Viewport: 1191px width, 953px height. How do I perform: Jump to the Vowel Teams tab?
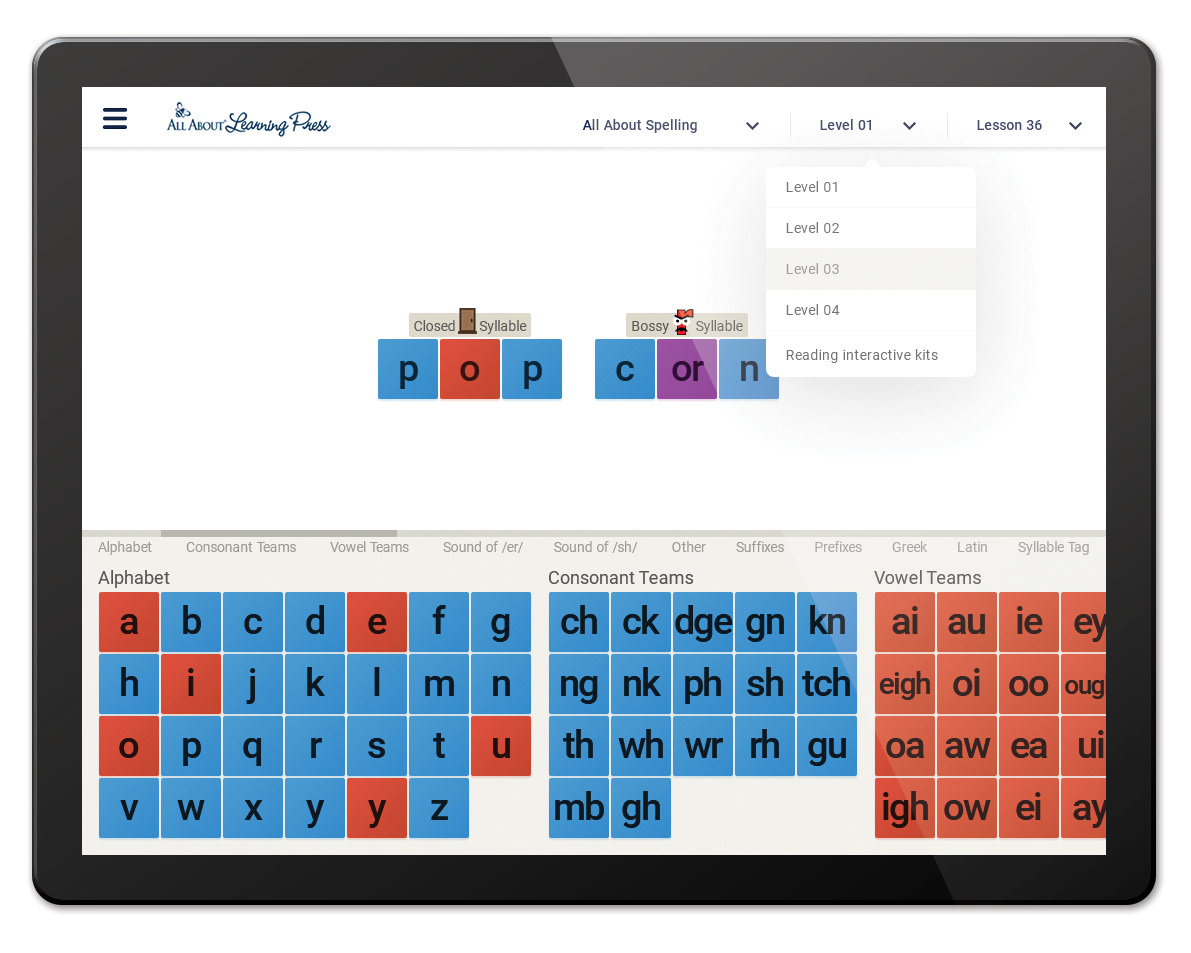click(x=369, y=547)
